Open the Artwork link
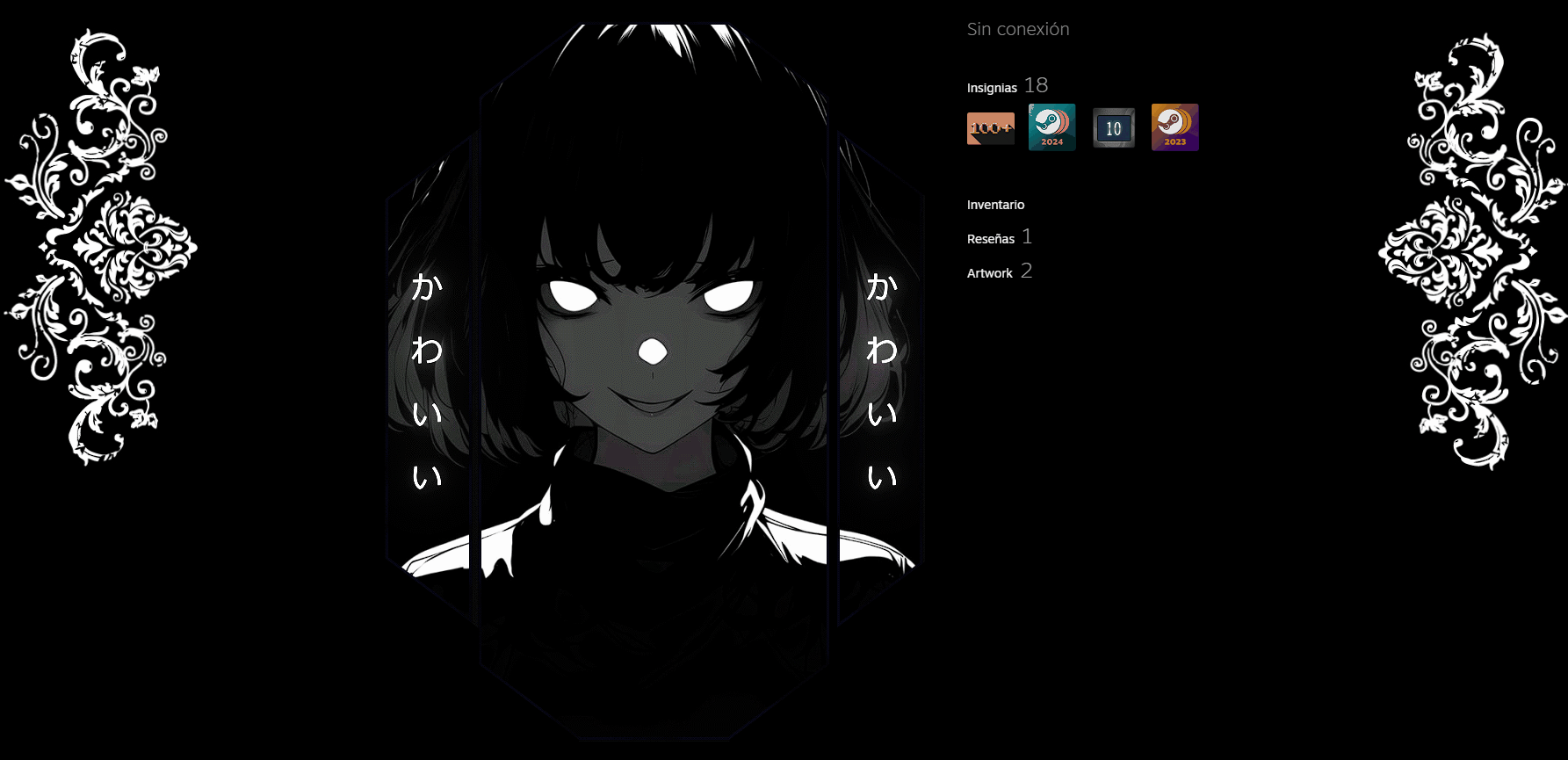This screenshot has height=760, width=1568. (x=990, y=273)
